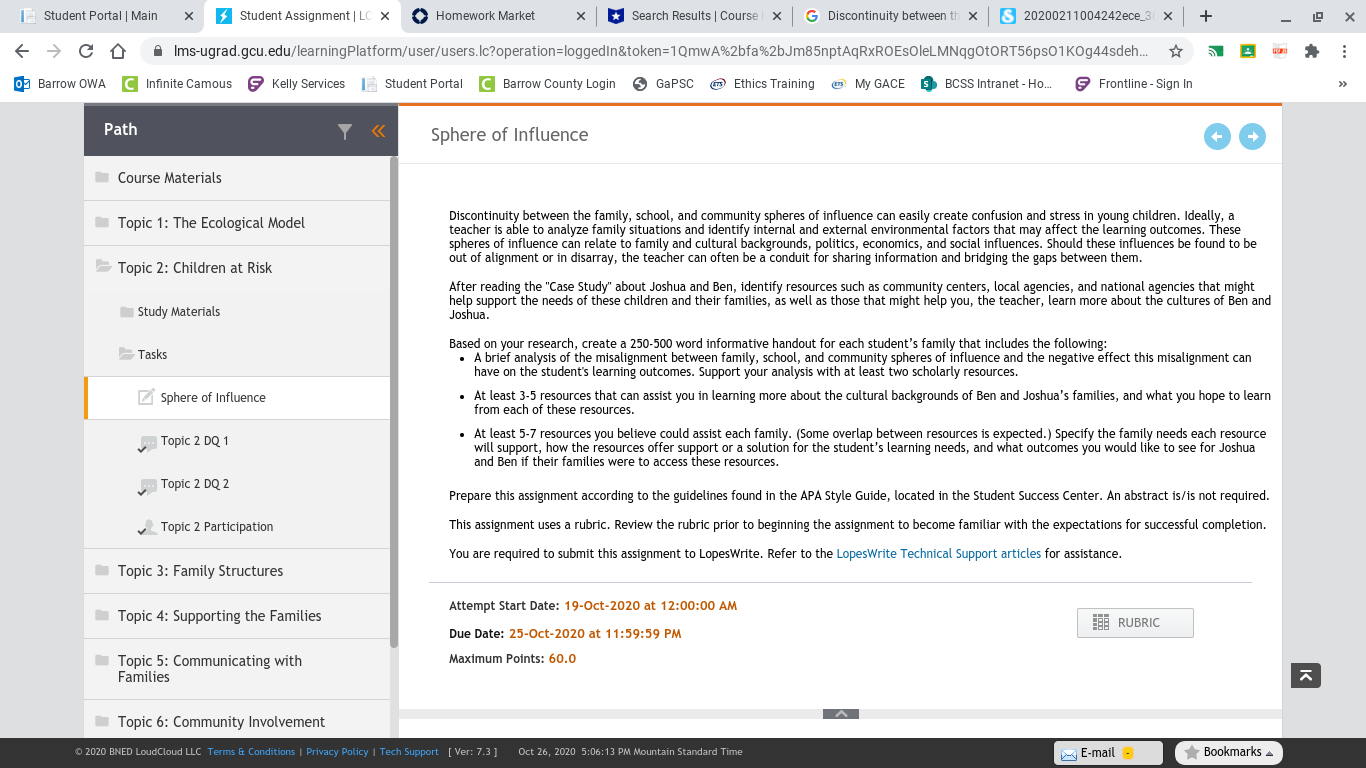
Task: Expand Topic 1: The Ecological Model
Action: click(x=237, y=223)
